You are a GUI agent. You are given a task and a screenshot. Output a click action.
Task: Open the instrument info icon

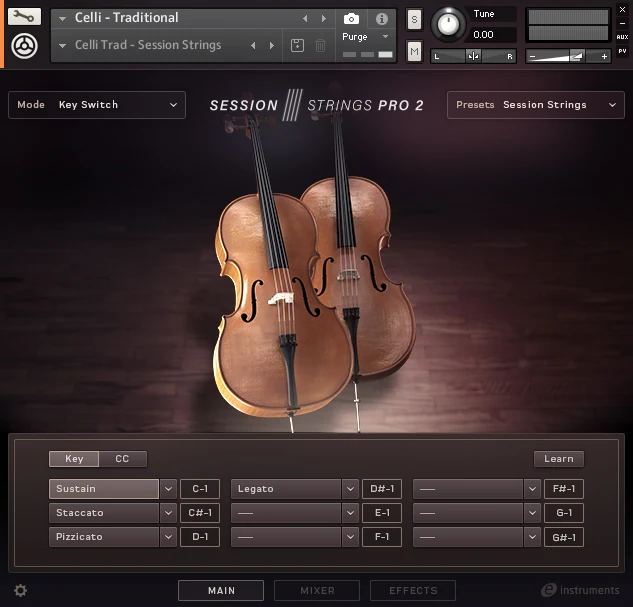pyautogui.click(x=381, y=19)
